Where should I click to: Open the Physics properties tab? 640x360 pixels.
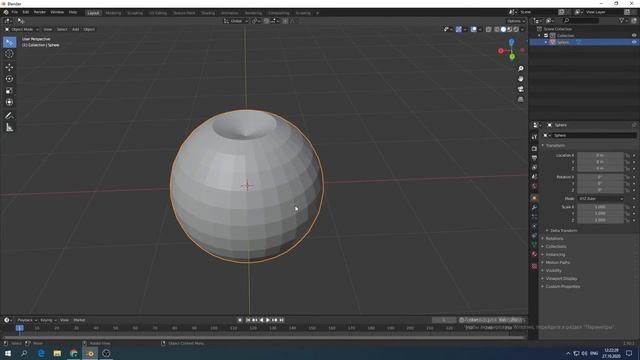point(534,226)
